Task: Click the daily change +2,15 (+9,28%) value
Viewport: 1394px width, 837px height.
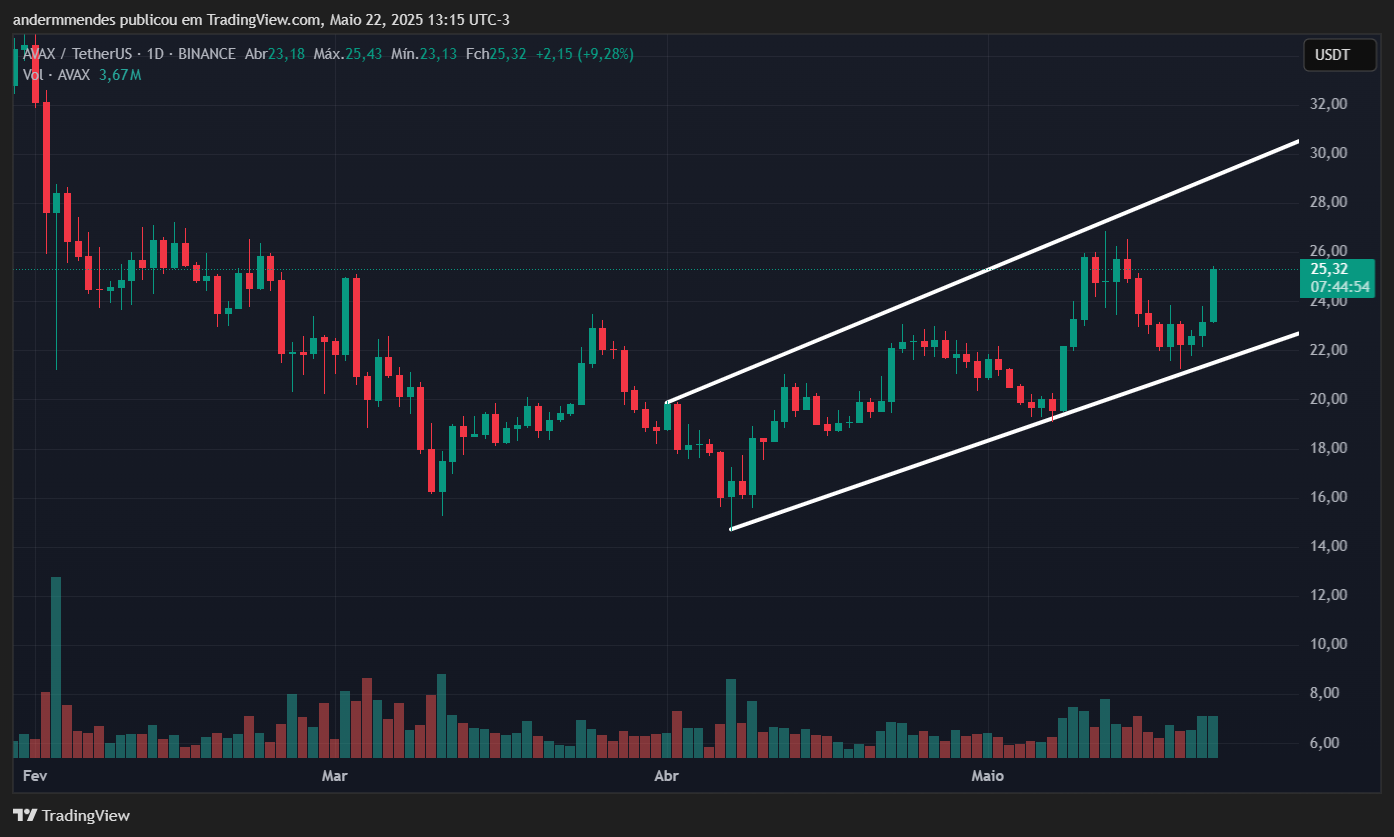Action: click(x=584, y=54)
